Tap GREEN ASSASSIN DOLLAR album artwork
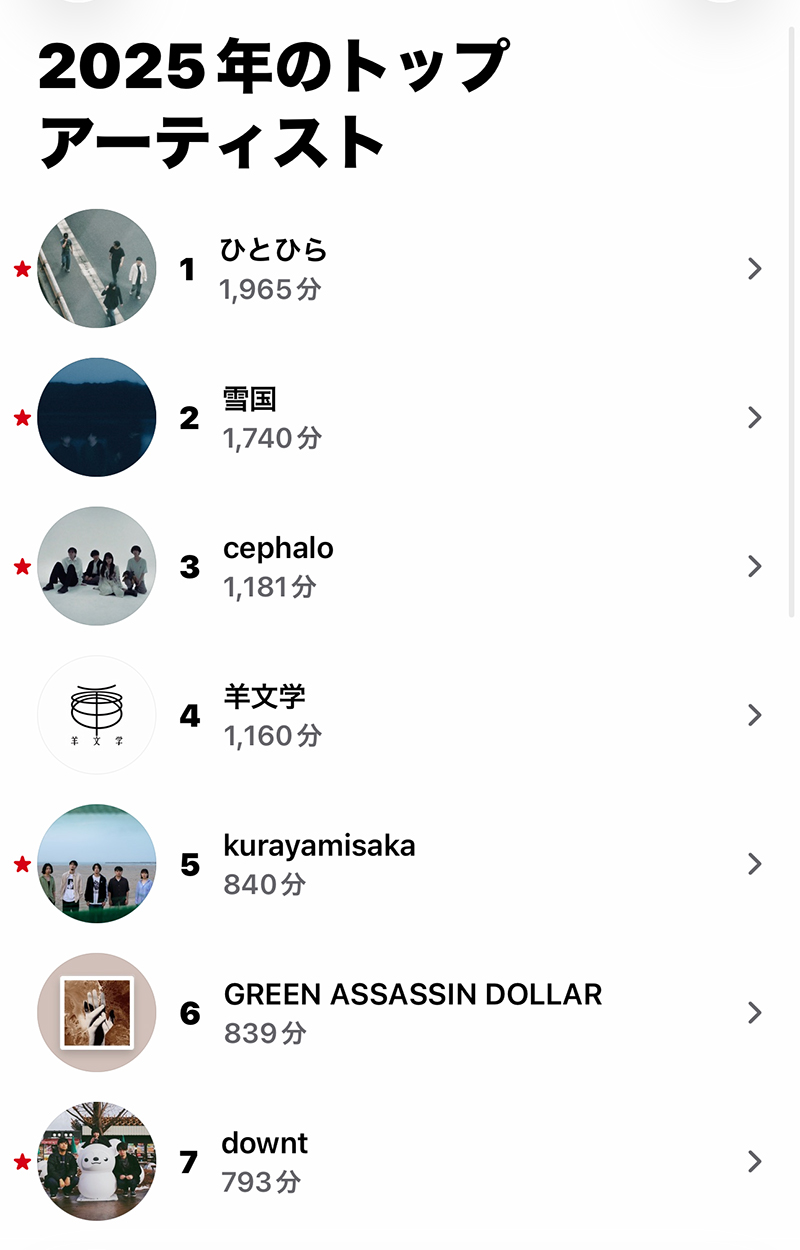Screen dimensions: 800x1250 click(97, 1013)
